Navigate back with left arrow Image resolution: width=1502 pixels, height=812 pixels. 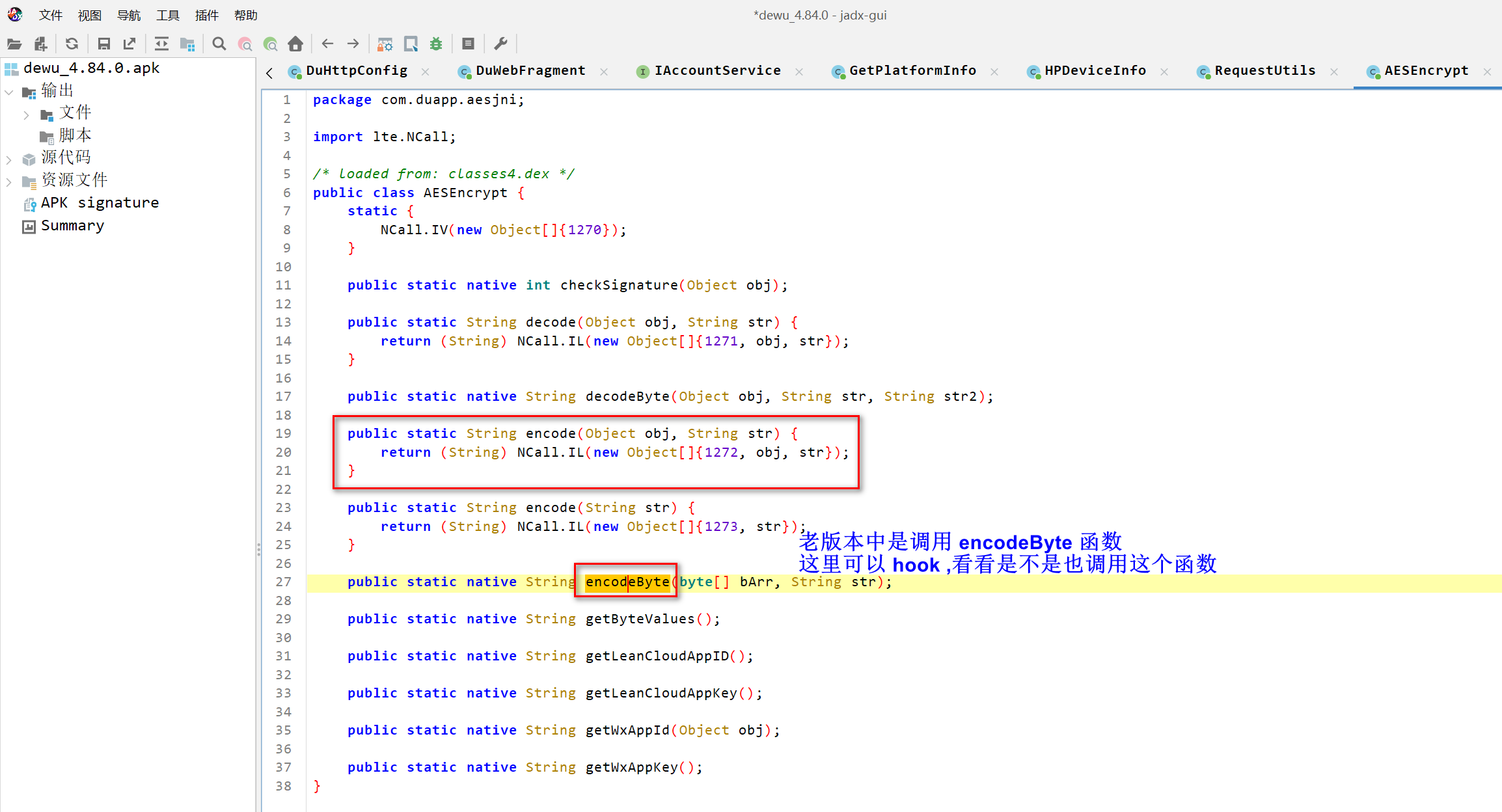(327, 44)
